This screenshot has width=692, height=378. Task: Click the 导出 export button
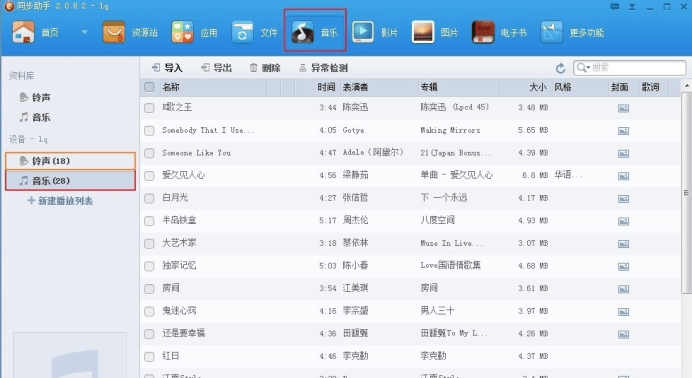click(x=216, y=68)
